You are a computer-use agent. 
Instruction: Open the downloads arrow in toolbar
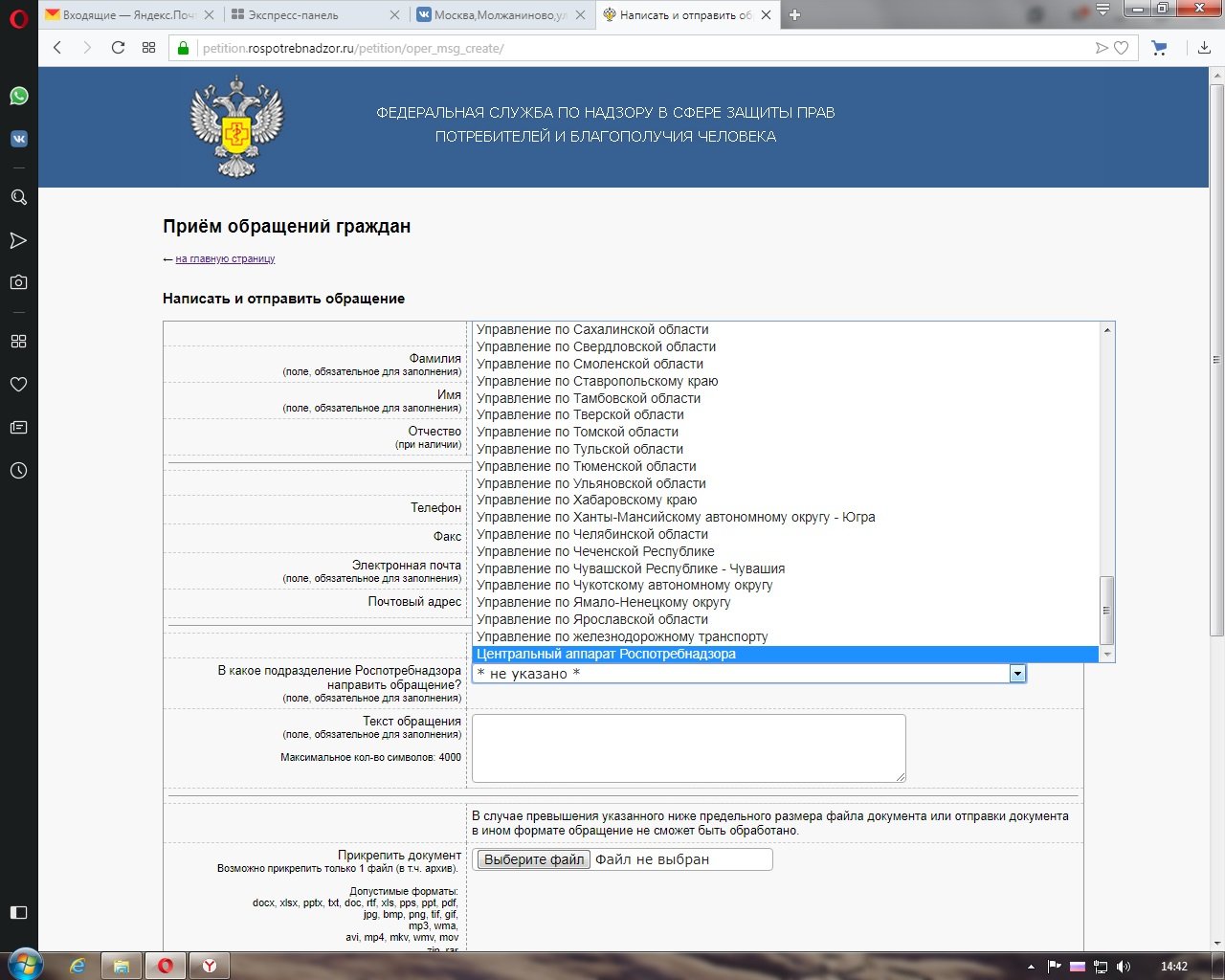(1204, 48)
